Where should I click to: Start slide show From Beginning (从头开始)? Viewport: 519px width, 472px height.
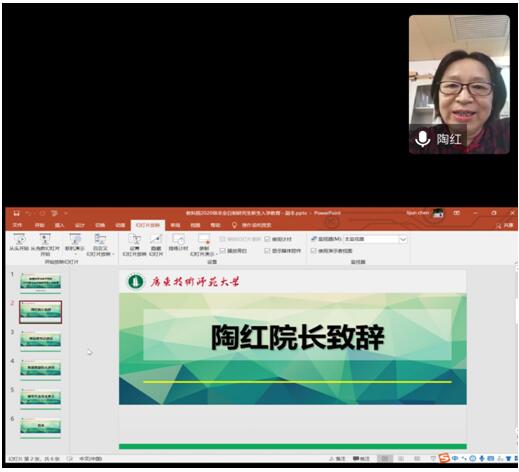19,242
